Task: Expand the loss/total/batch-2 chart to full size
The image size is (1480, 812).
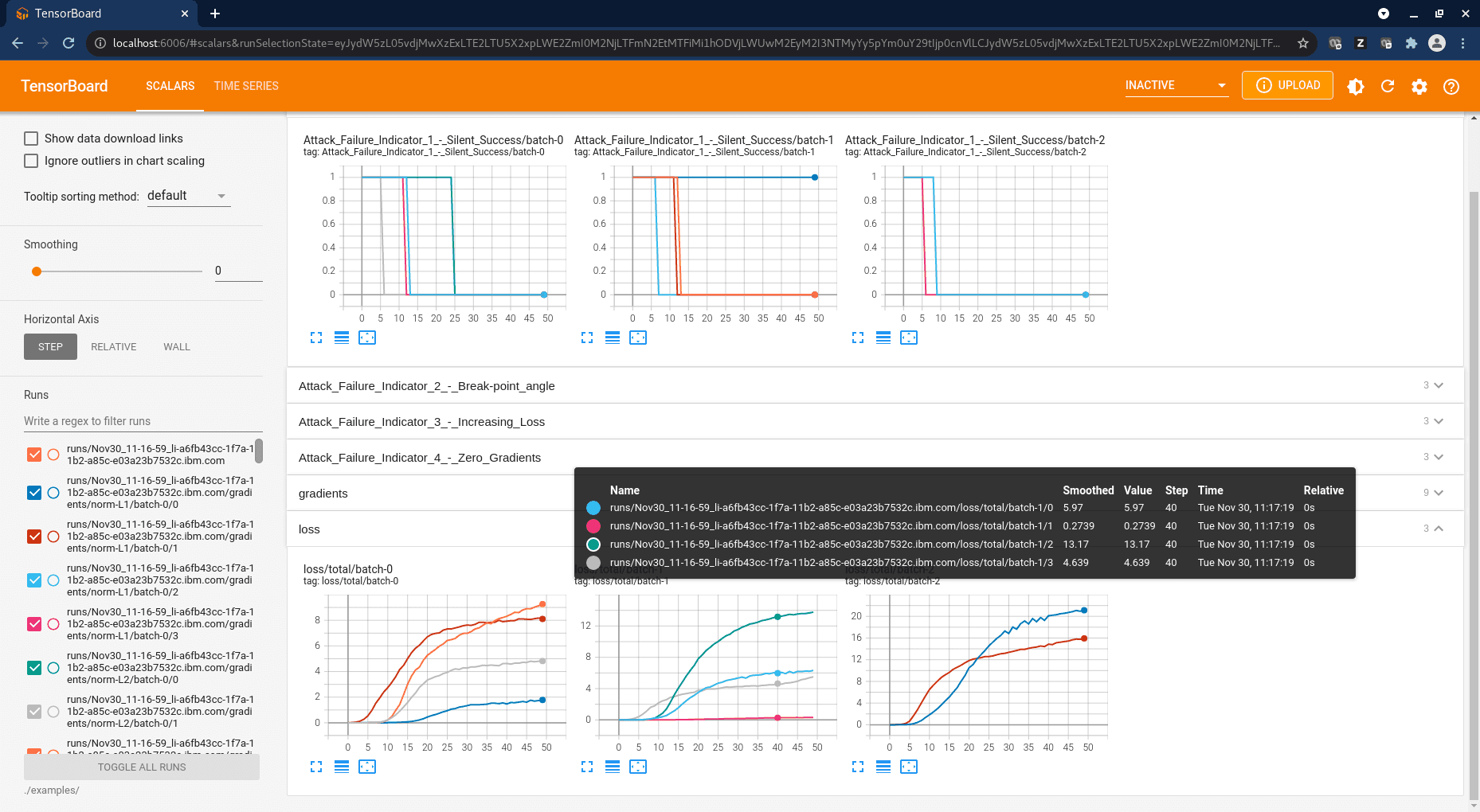Action: click(x=858, y=767)
